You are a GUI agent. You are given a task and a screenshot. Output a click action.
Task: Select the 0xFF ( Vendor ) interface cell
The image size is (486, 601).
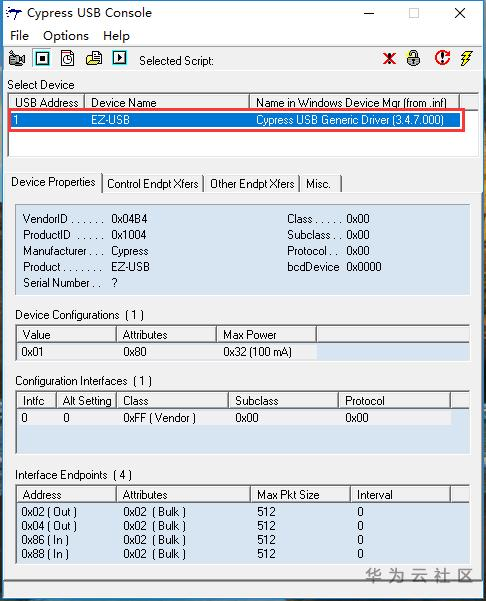159,417
